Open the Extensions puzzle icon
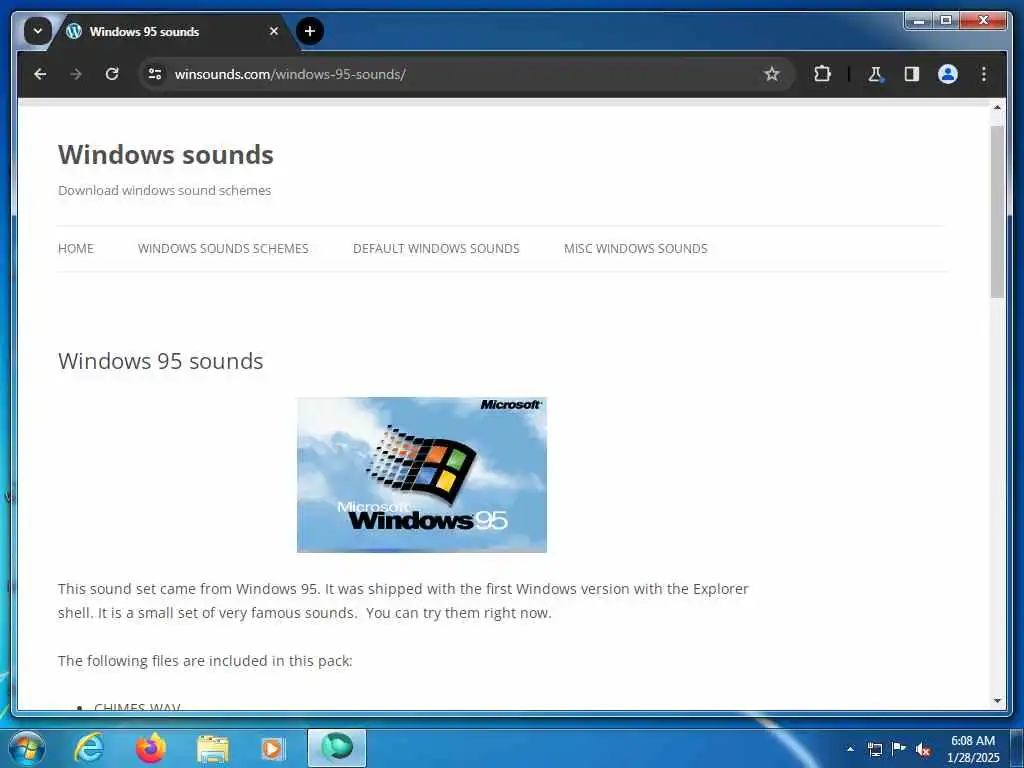Image resolution: width=1024 pixels, height=768 pixels. (x=822, y=74)
